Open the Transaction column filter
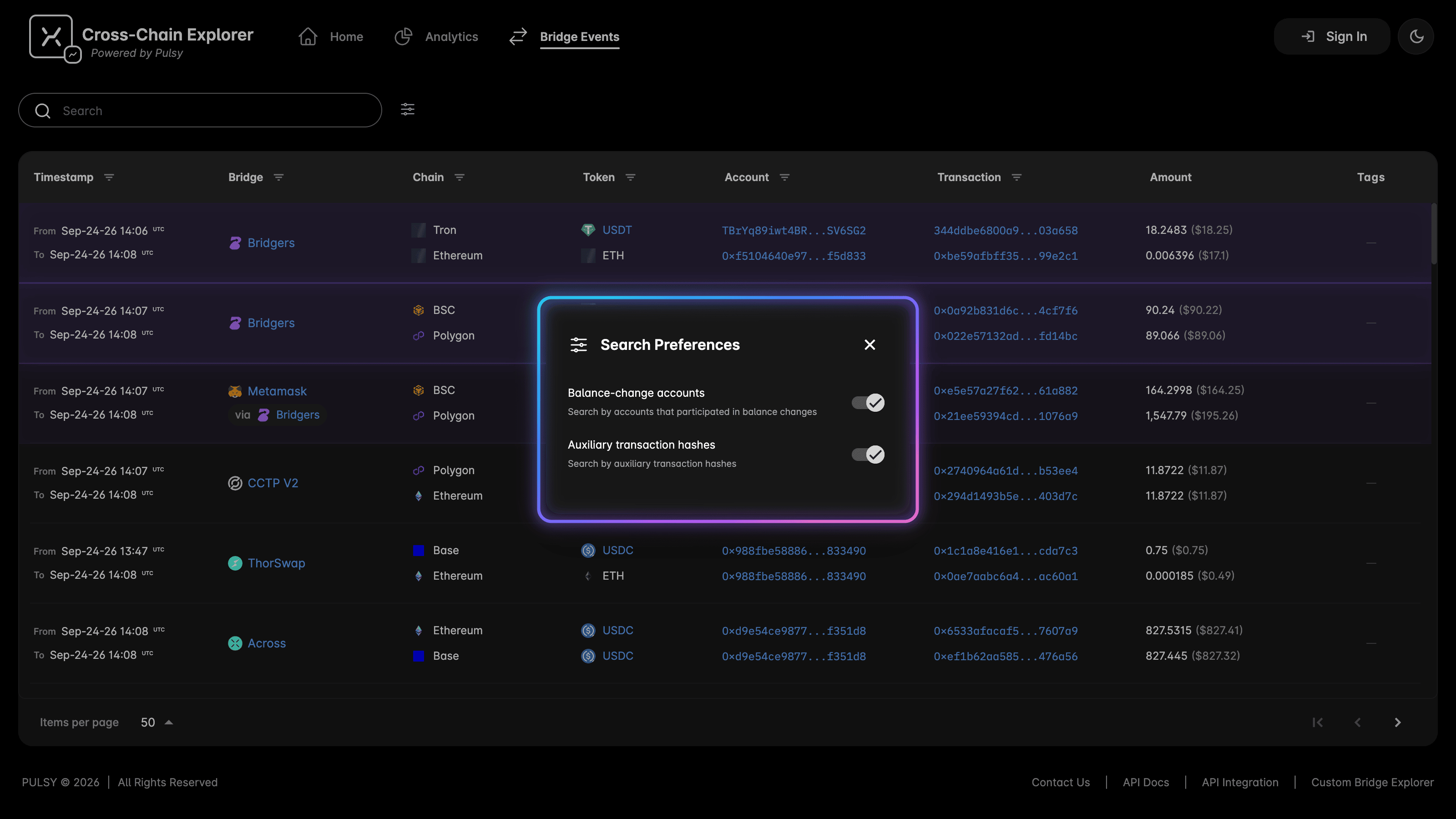 (1016, 177)
